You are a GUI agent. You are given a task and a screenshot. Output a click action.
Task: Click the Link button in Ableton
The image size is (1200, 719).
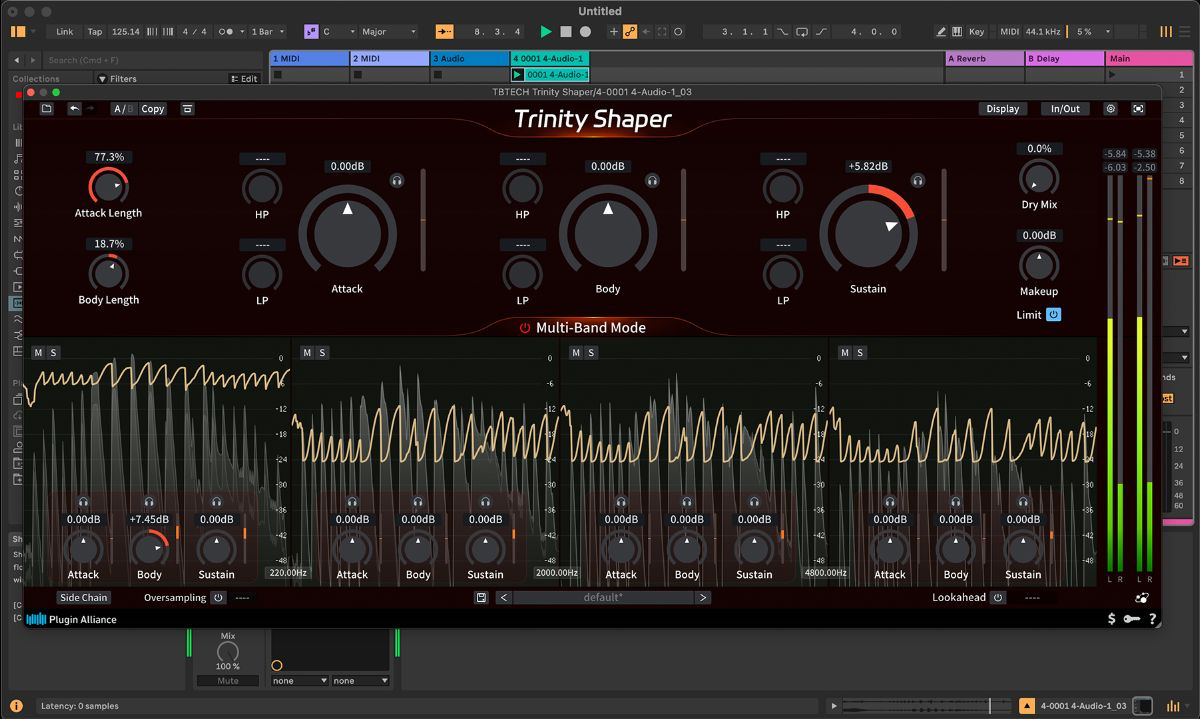click(x=65, y=32)
